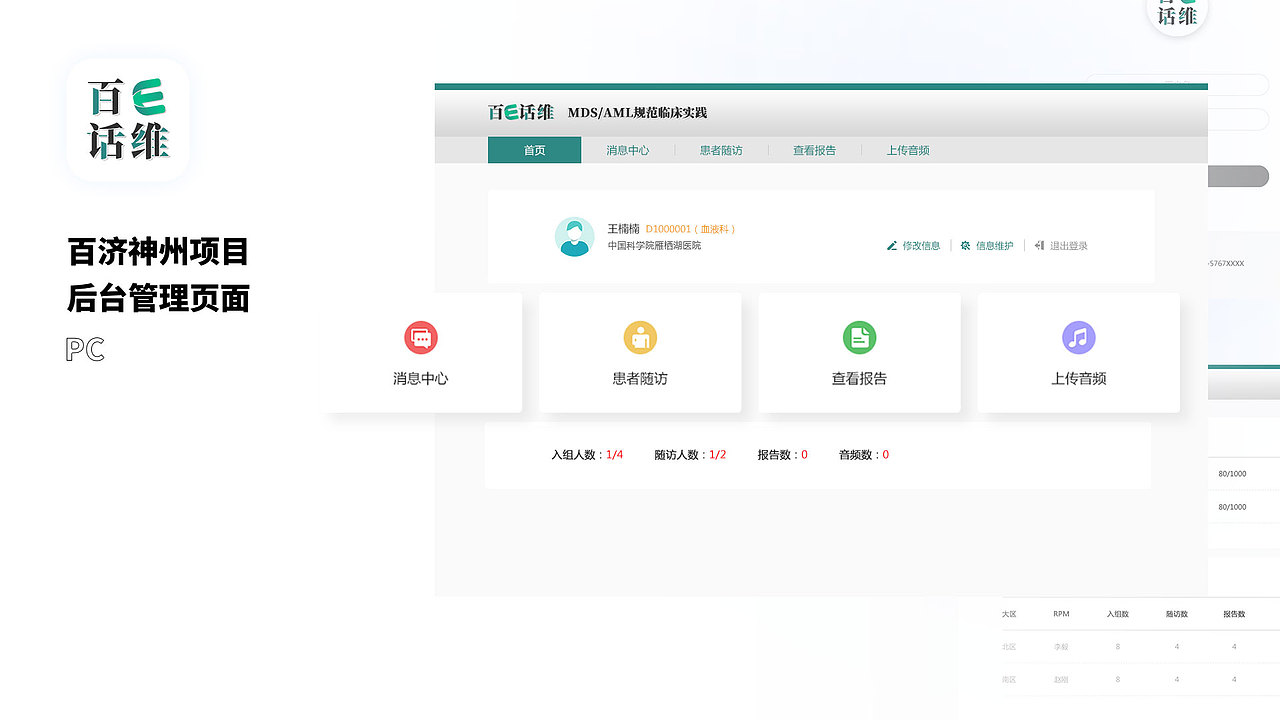The height and width of the screenshot is (720, 1280).
Task: Click the heading 后台管理页面
Action: (x=158, y=298)
